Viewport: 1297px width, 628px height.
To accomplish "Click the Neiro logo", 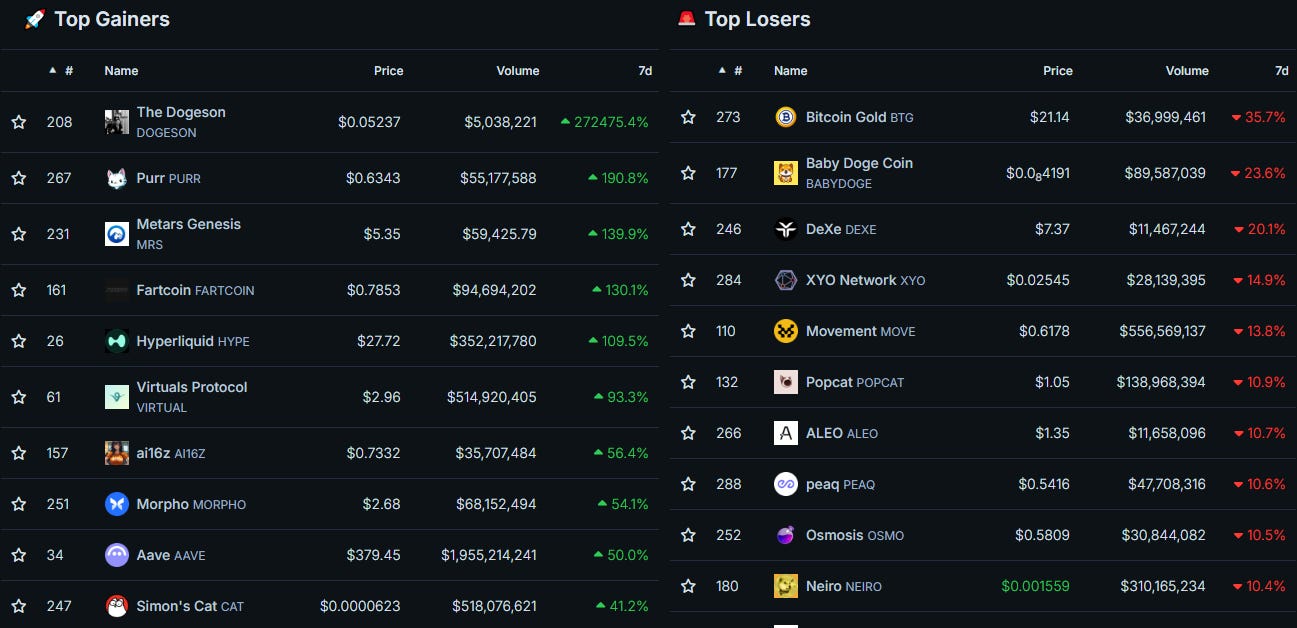I will (786, 586).
